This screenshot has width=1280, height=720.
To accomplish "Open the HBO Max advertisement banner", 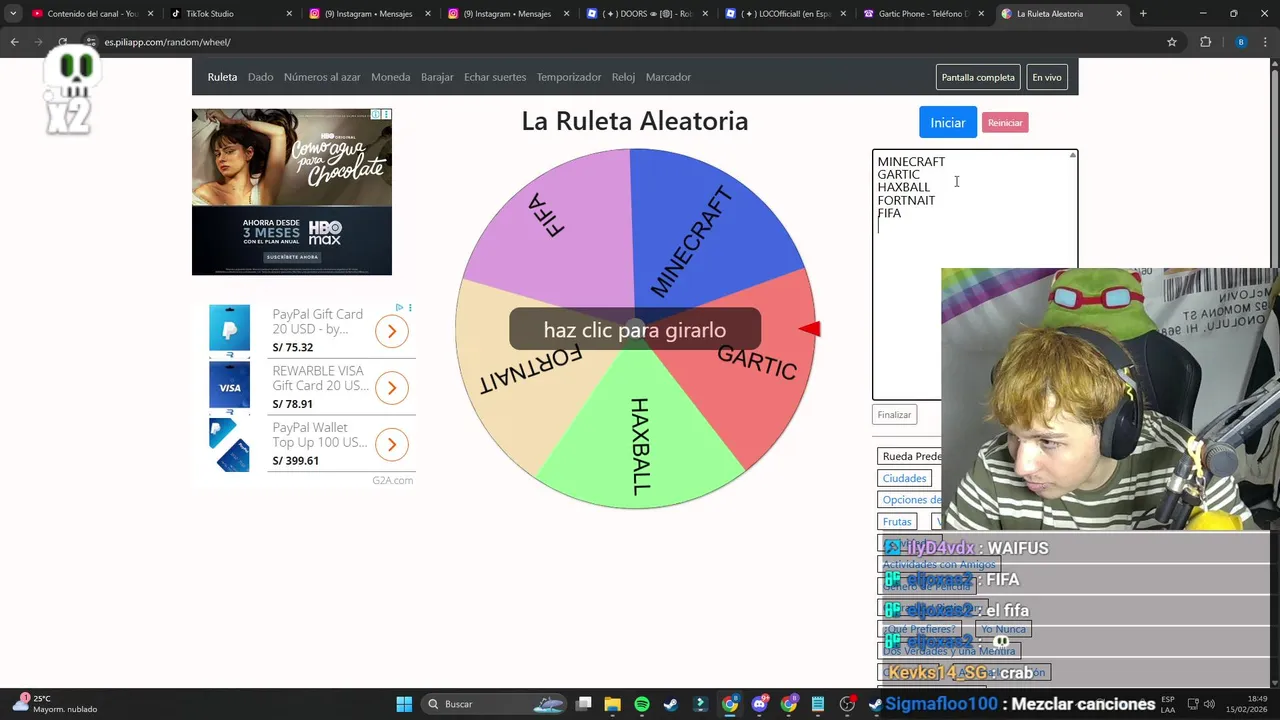I will click(292, 192).
